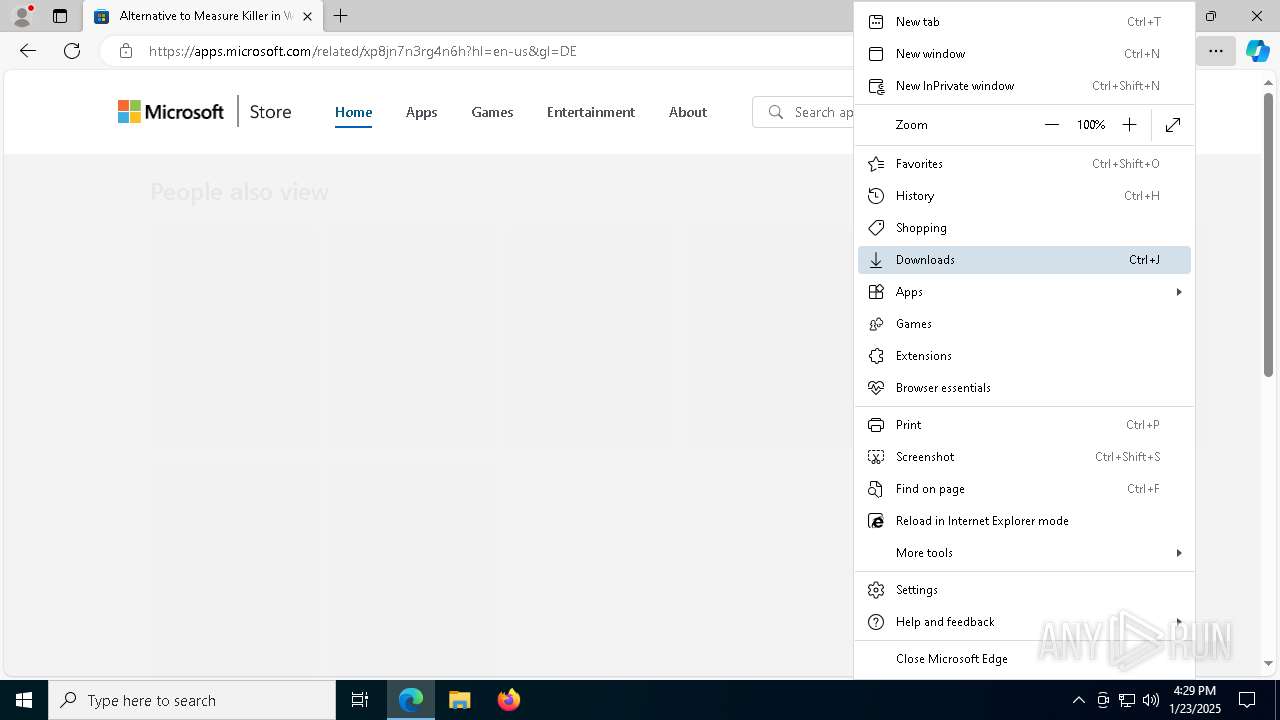This screenshot has width=1280, height=720.
Task: Click the address bar URL
Action: coord(363,51)
